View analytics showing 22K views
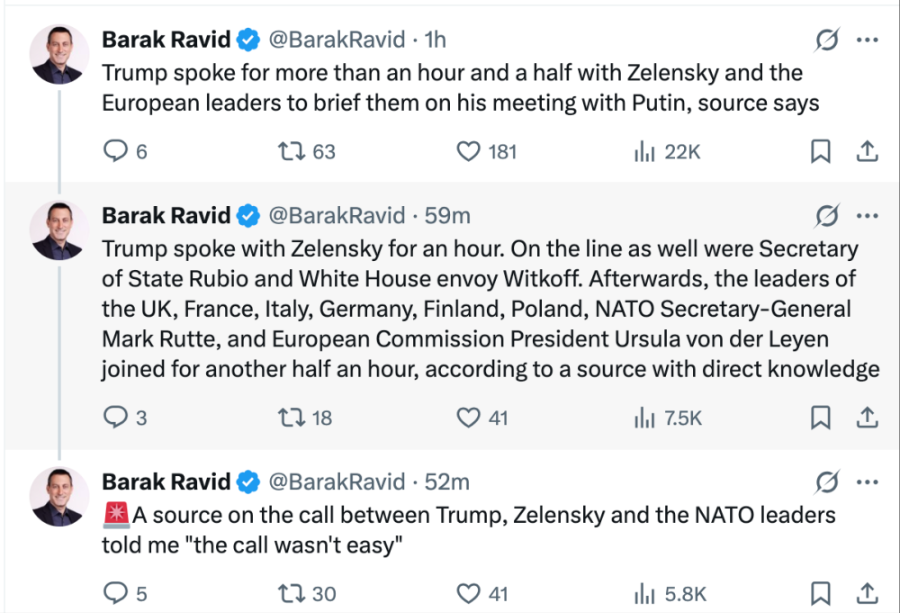 click(643, 152)
